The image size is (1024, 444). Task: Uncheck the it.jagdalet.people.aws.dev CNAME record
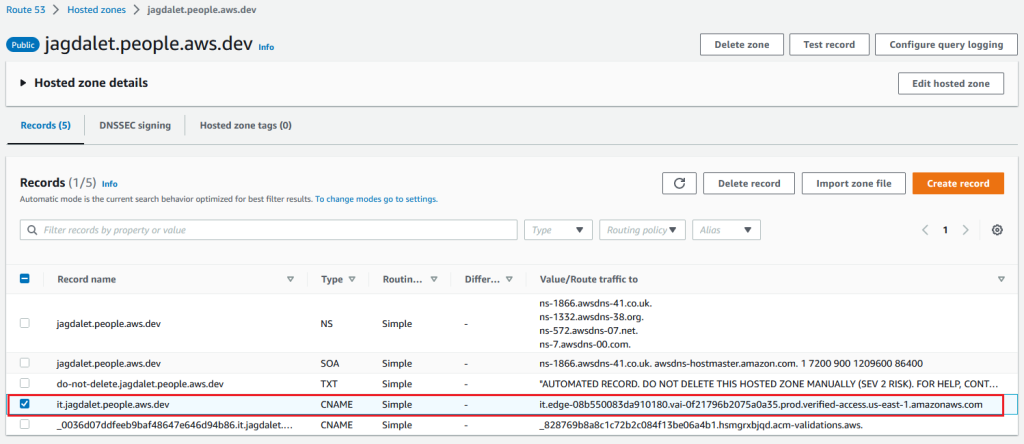click(x=25, y=404)
